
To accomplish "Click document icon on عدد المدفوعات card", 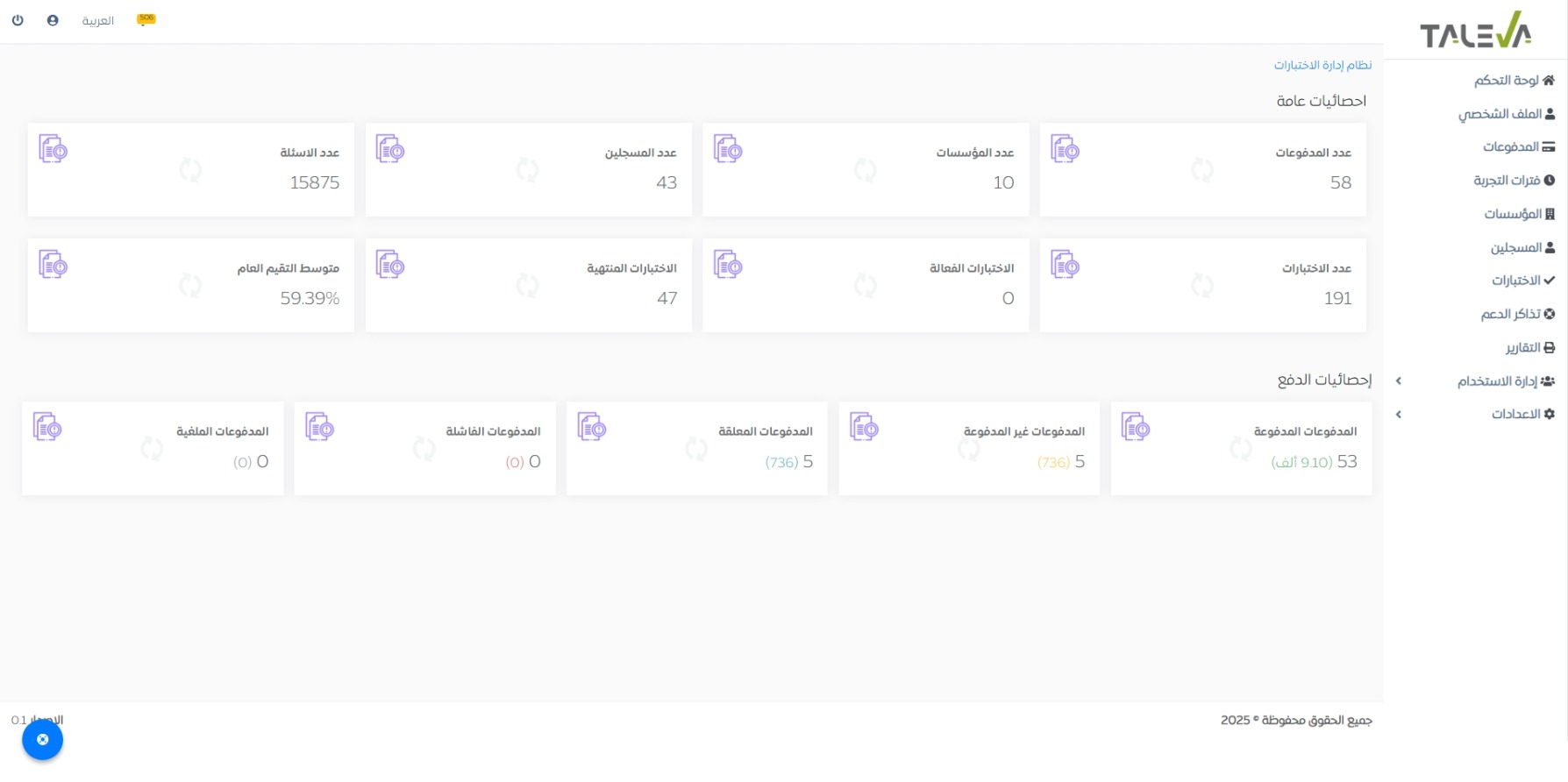I will click(1066, 149).
